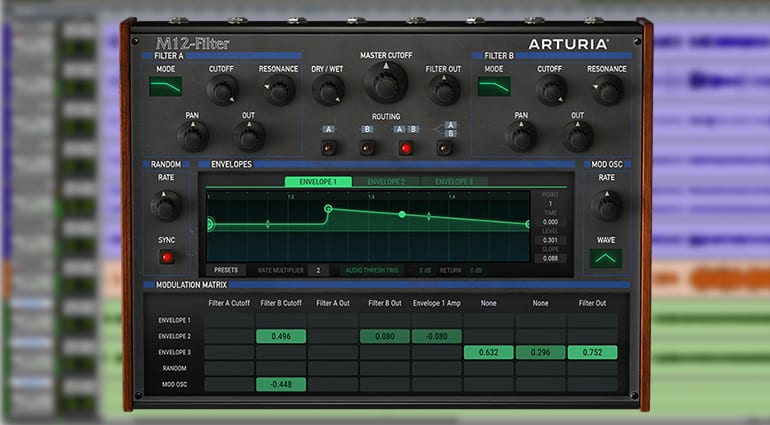Click the Point number field showing 1
This screenshot has height=425, width=770.
tap(550, 204)
